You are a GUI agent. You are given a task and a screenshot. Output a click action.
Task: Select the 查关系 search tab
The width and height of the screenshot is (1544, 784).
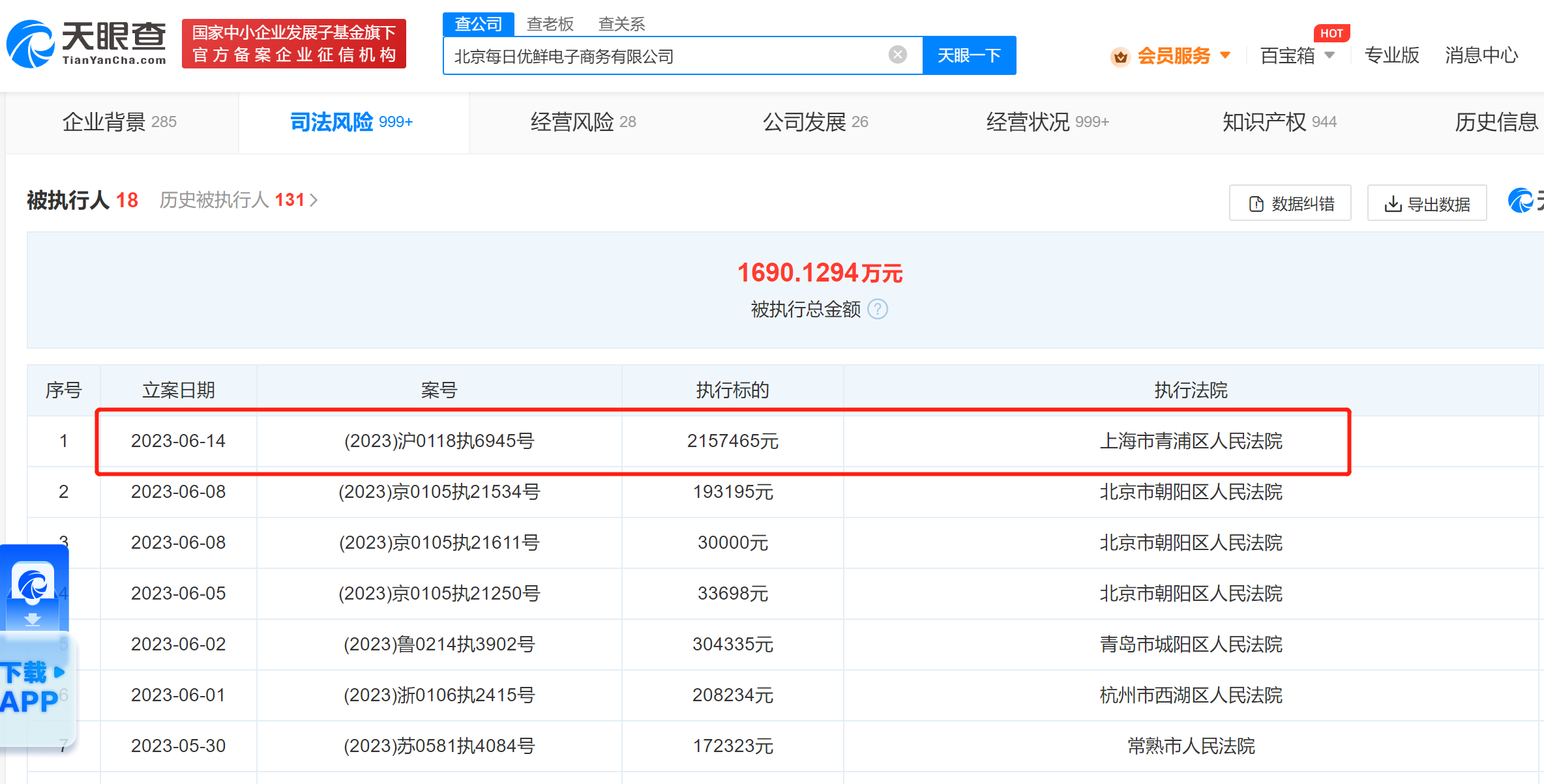tap(622, 24)
